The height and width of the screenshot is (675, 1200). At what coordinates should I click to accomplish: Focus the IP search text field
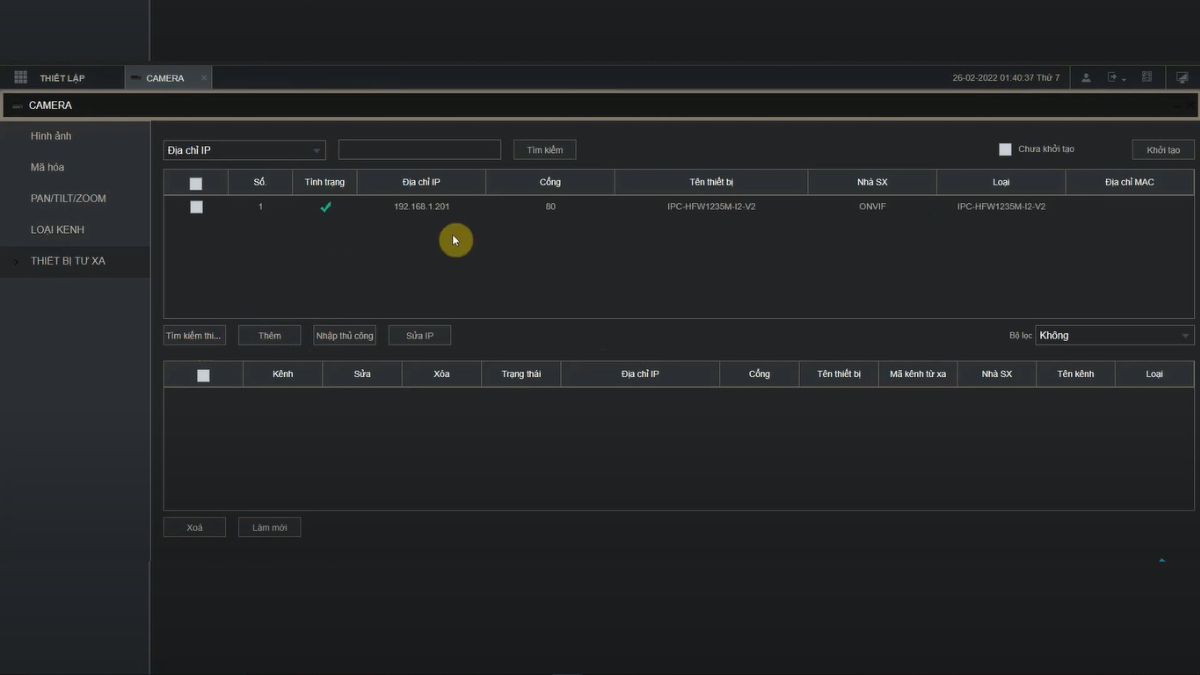point(419,150)
